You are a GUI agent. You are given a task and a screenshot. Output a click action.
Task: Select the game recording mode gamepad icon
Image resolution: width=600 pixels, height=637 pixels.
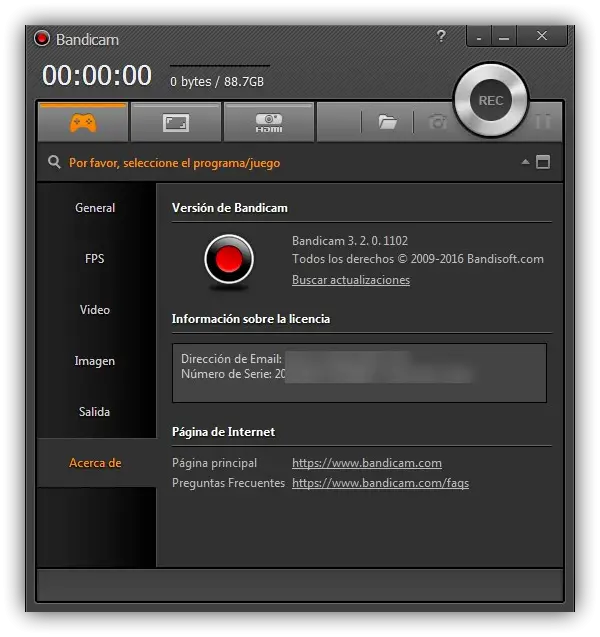[83, 123]
